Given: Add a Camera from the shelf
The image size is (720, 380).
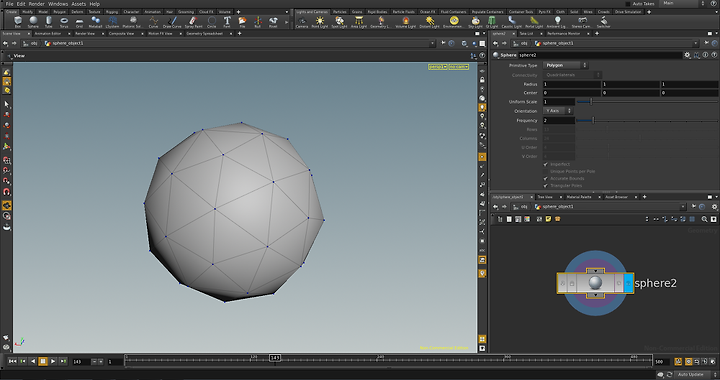Looking at the screenshot, I should click(302, 22).
